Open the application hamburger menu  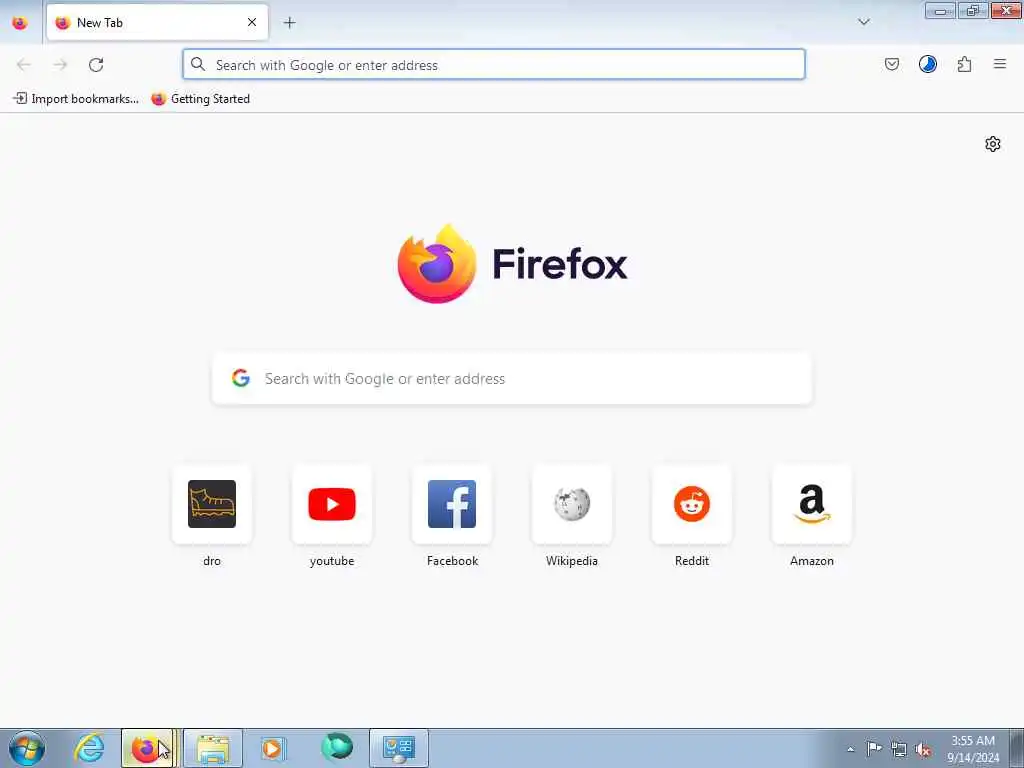(999, 64)
